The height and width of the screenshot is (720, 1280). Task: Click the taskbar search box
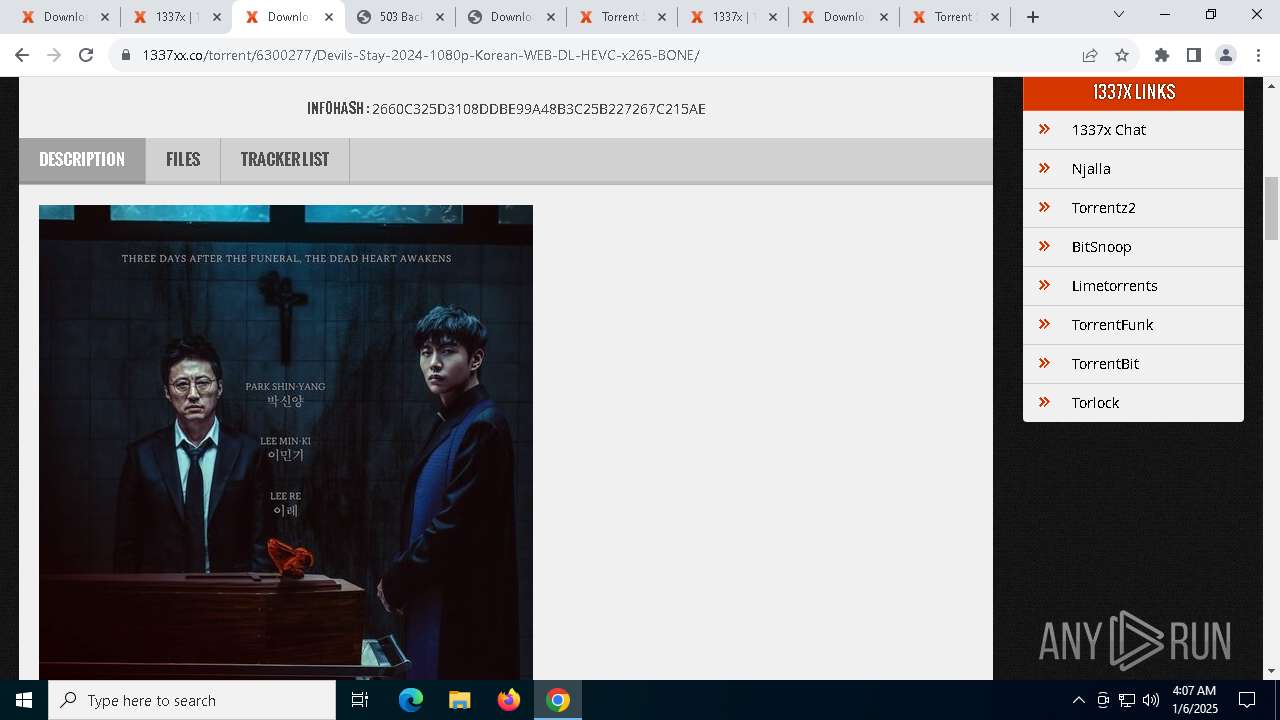[x=192, y=700]
